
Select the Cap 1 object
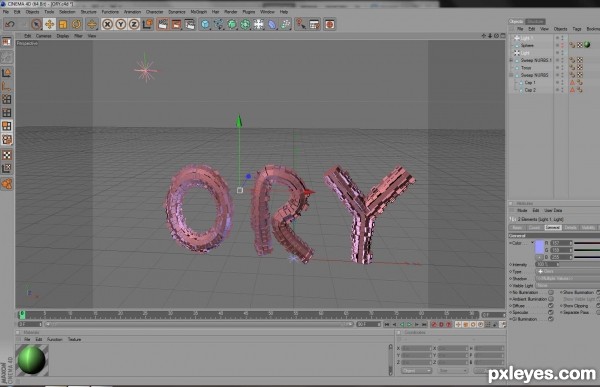pyautogui.click(x=530, y=82)
